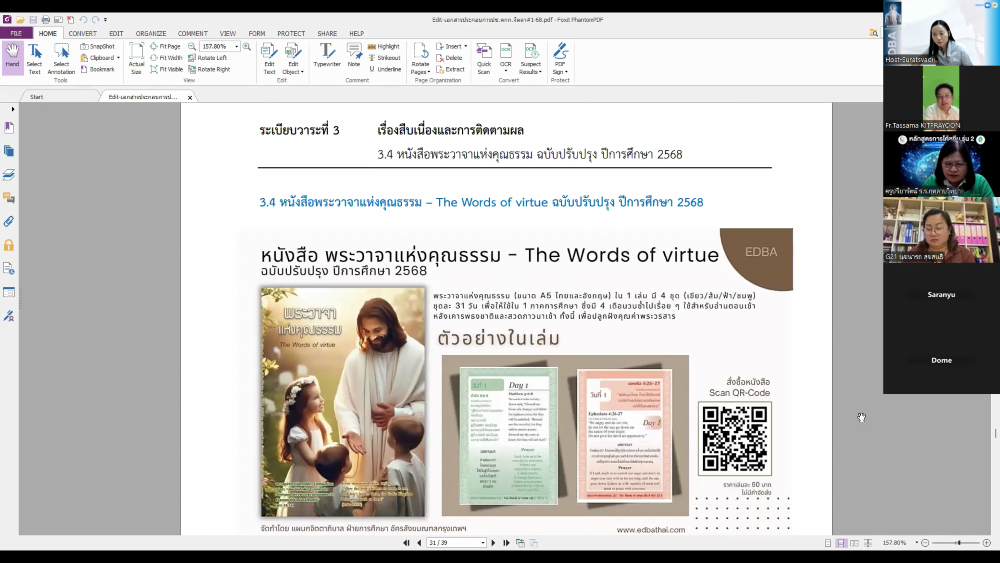
Task: Open the Edit Object tool
Action: [293, 59]
